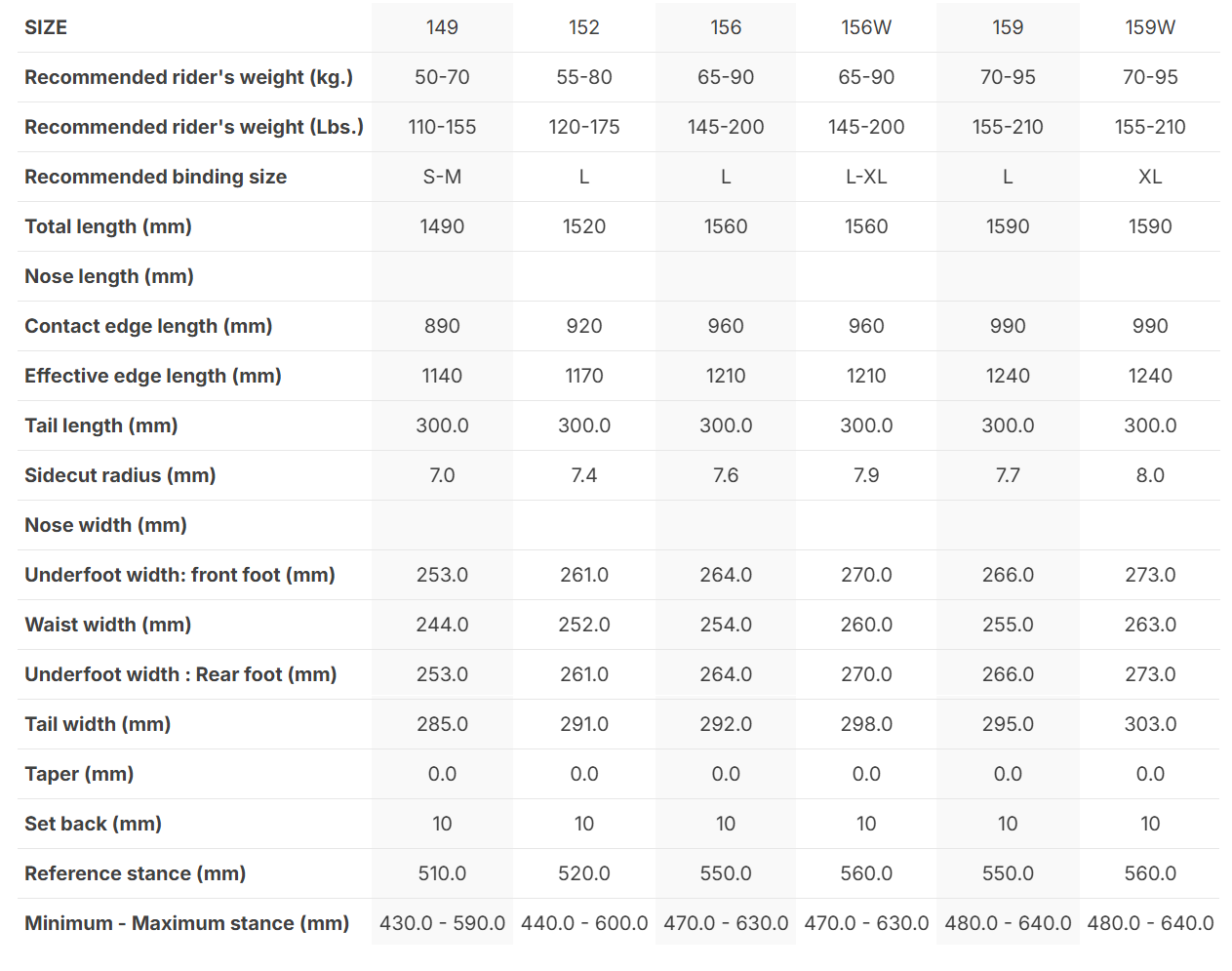Click the Minimum - Maximum stance row label
The width and height of the screenshot is (1232, 971).
pos(186,923)
